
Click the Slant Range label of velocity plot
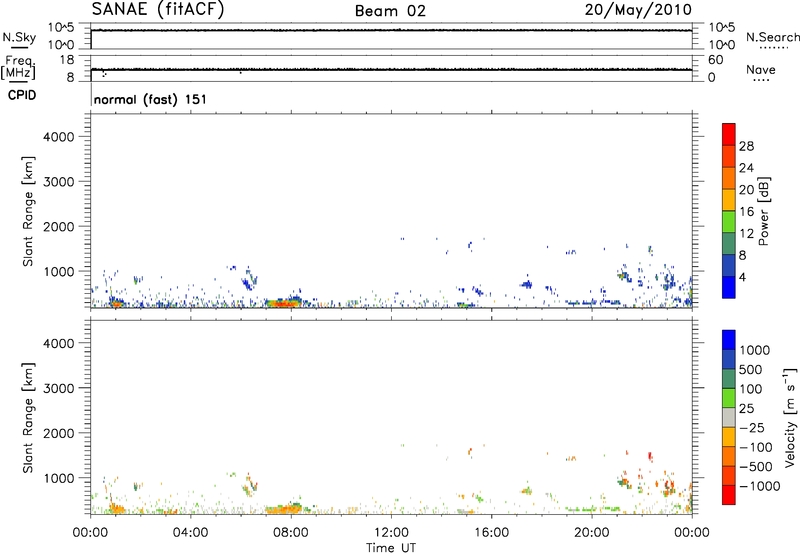coord(28,417)
